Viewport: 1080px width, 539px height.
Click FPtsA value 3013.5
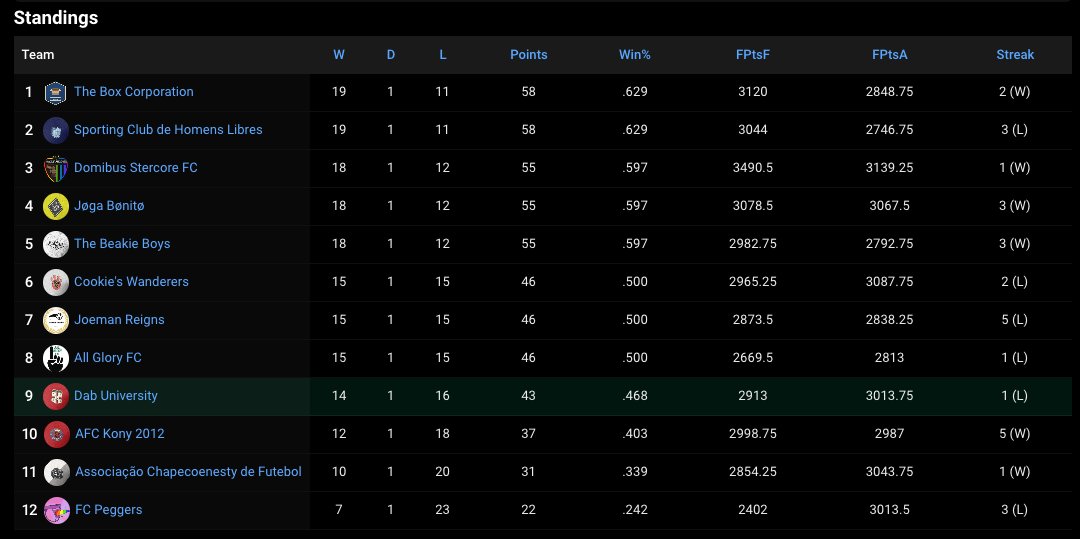point(889,509)
